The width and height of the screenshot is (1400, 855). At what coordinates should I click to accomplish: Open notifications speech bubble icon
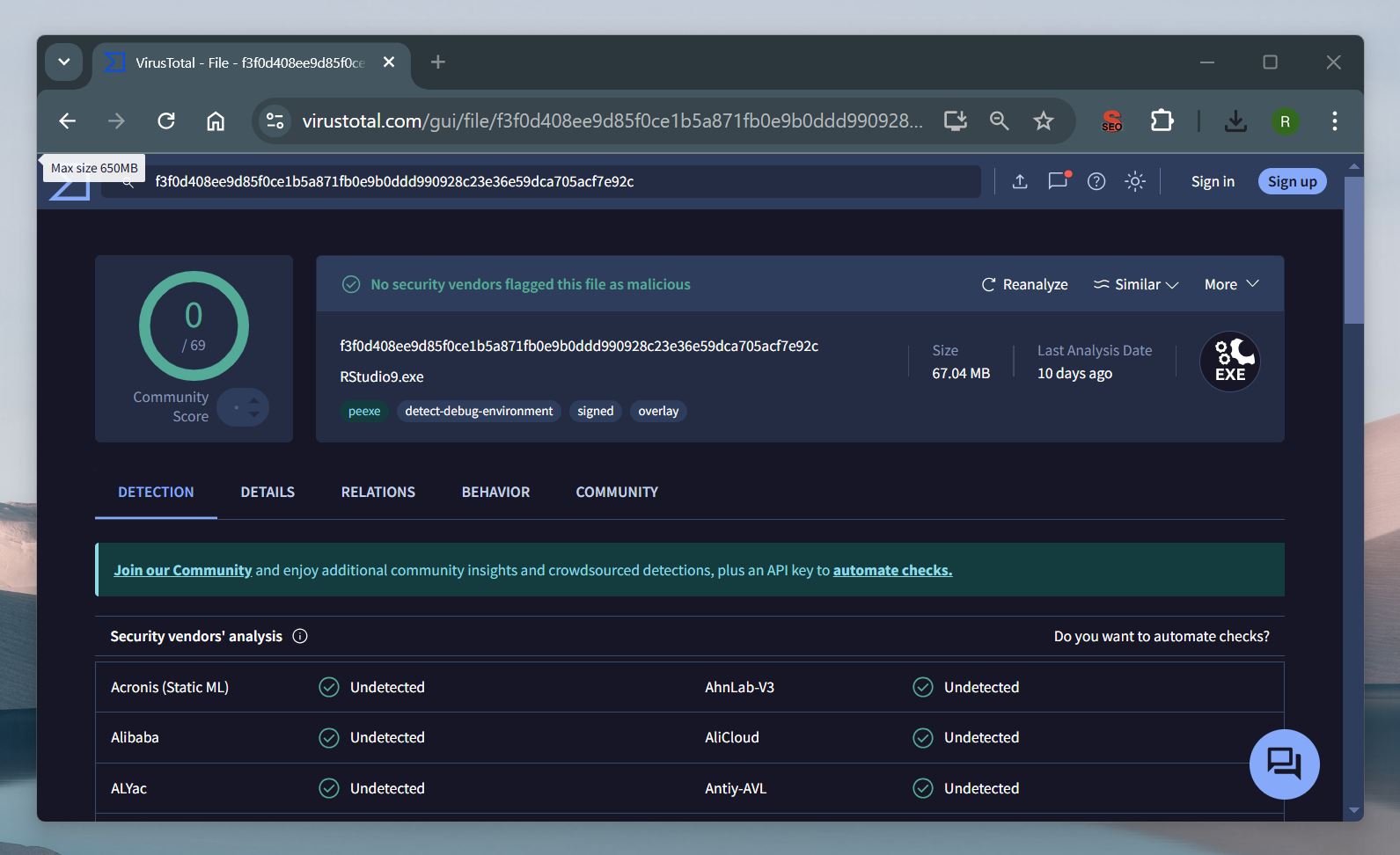1058,180
